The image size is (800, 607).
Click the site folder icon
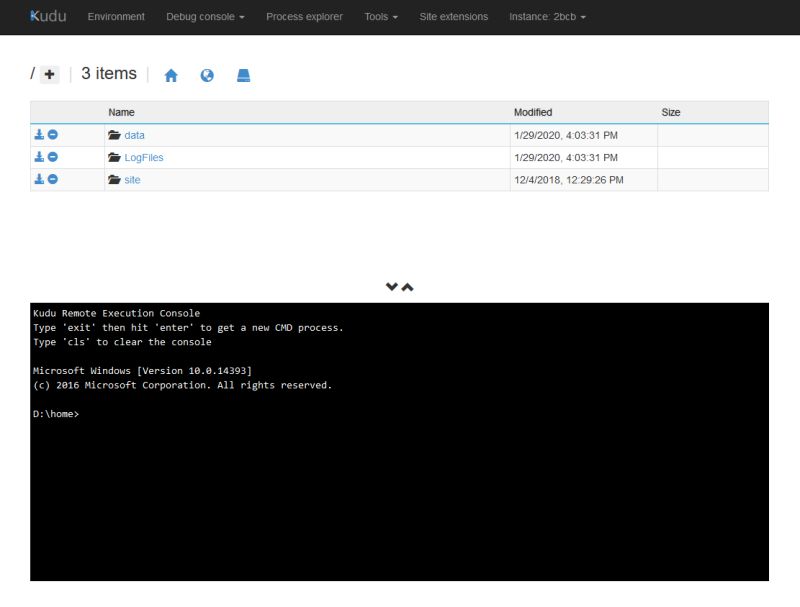[x=114, y=180]
